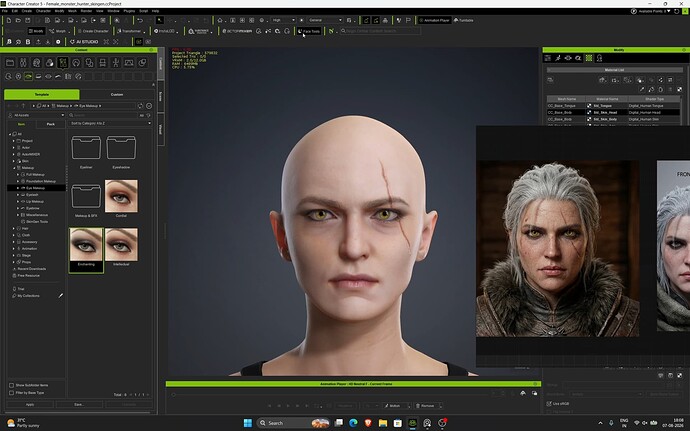690x431 pixels.
Task: Expand the Hair tree node
Action: coord(14,228)
